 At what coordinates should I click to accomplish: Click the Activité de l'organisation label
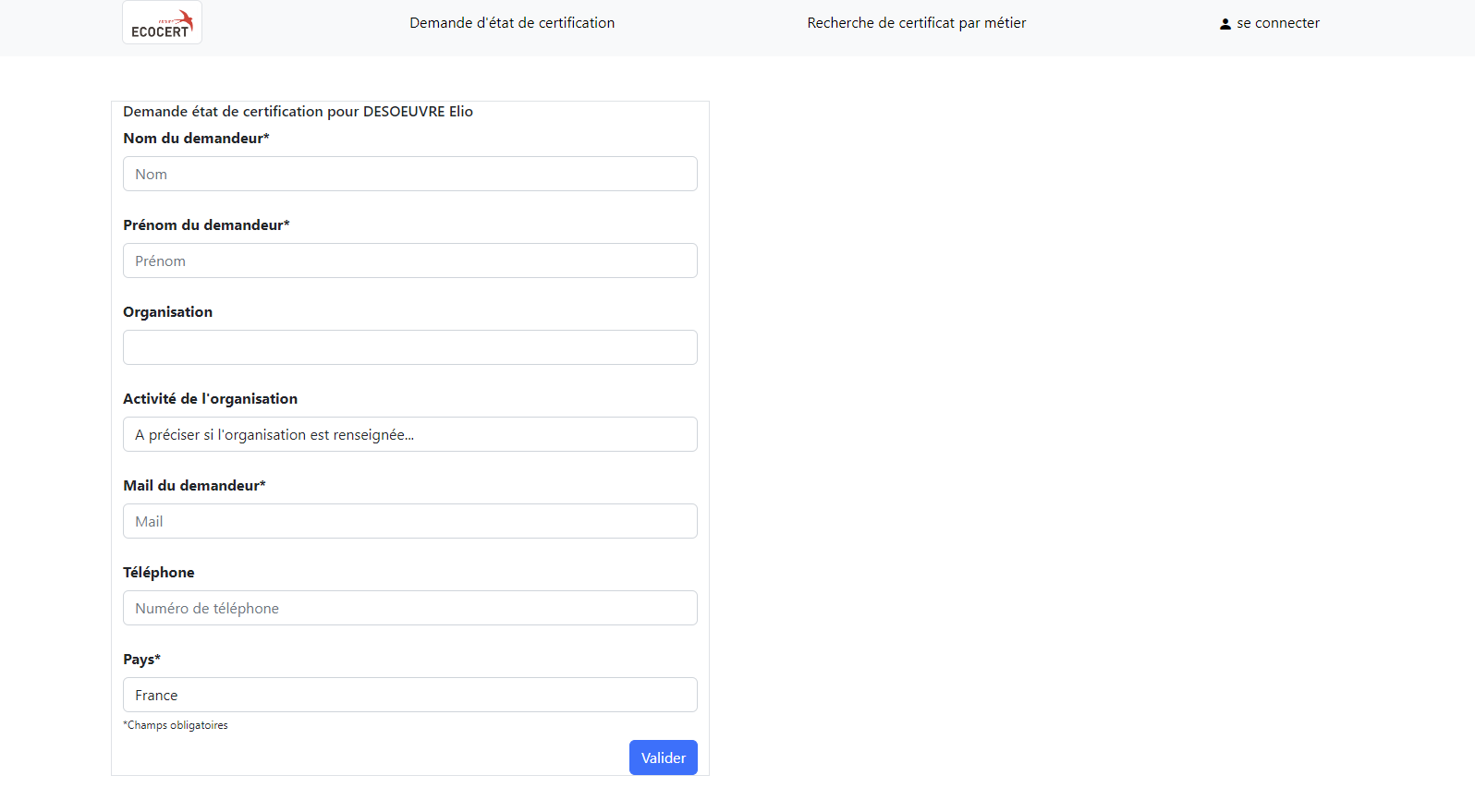tap(210, 399)
